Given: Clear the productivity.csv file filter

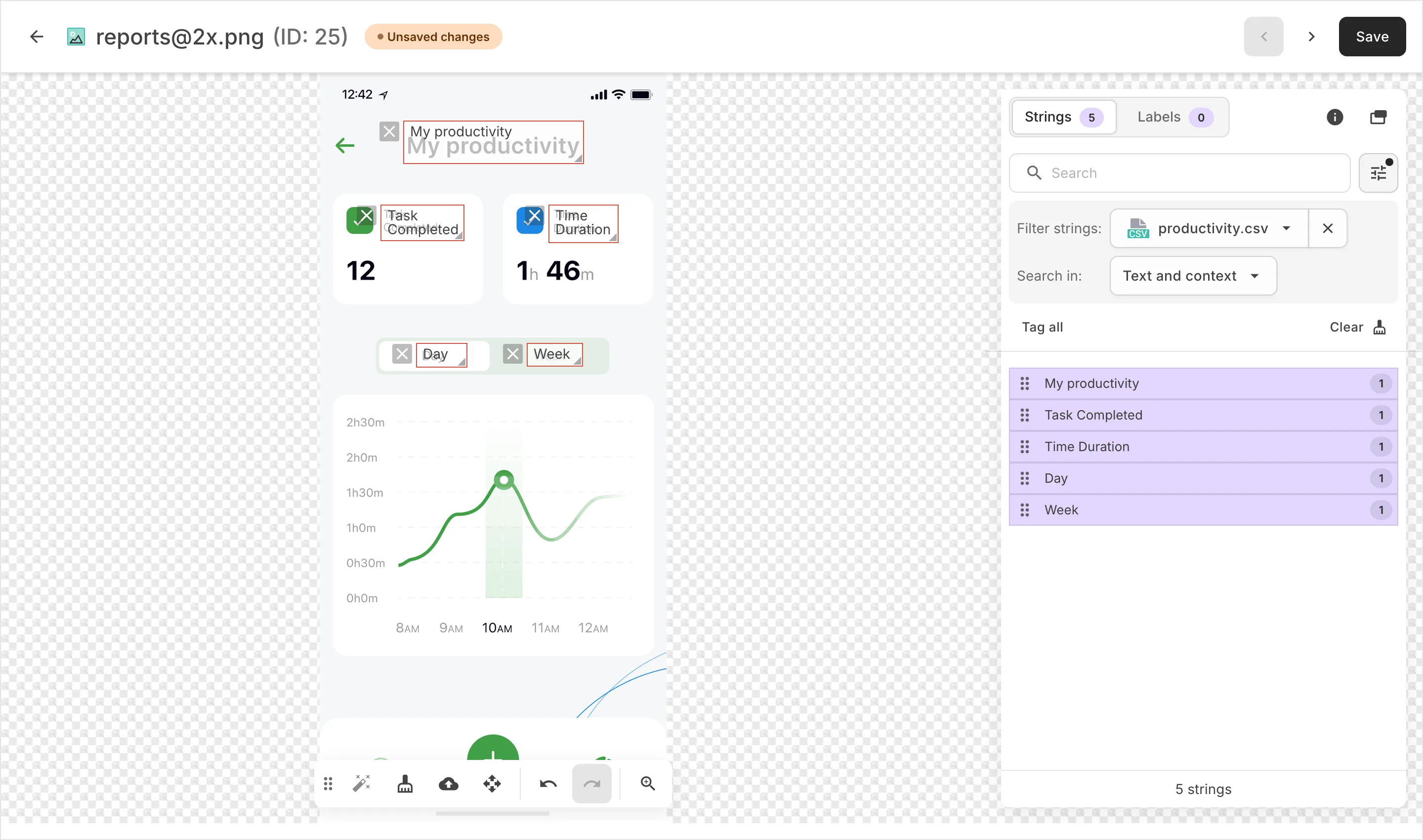Looking at the screenshot, I should coord(1327,228).
